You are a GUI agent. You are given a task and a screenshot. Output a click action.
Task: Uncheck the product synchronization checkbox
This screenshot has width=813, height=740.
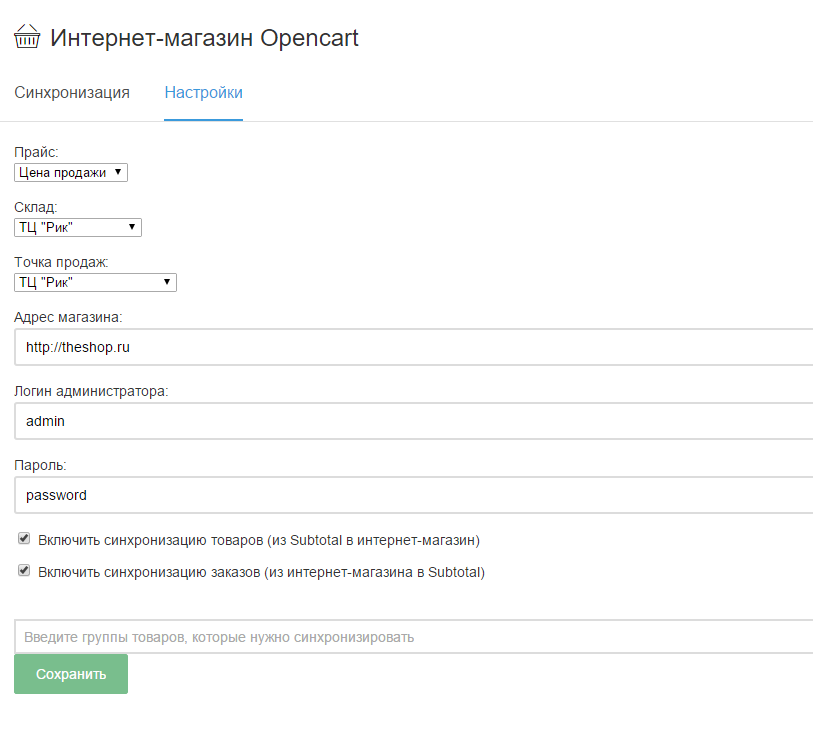[x=24, y=538]
